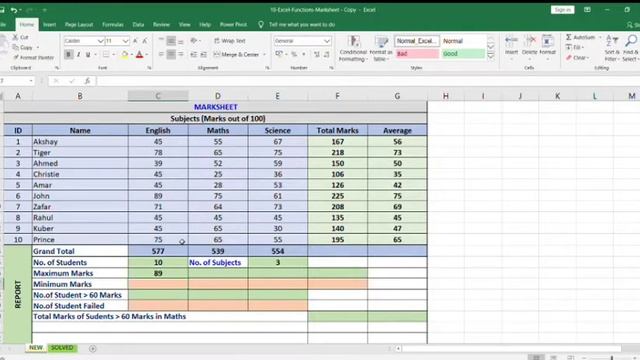Click the Clear button in Editing

pos(577,58)
